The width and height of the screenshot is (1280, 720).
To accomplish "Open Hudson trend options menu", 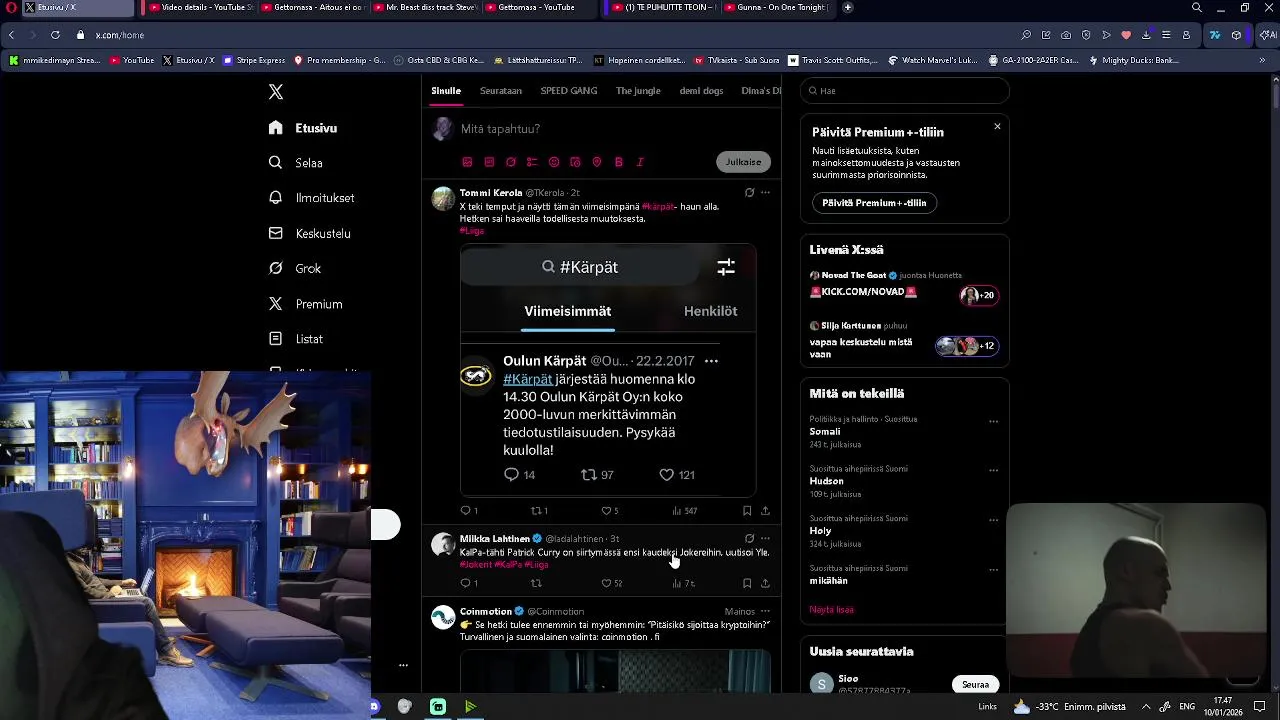I will (x=993, y=470).
